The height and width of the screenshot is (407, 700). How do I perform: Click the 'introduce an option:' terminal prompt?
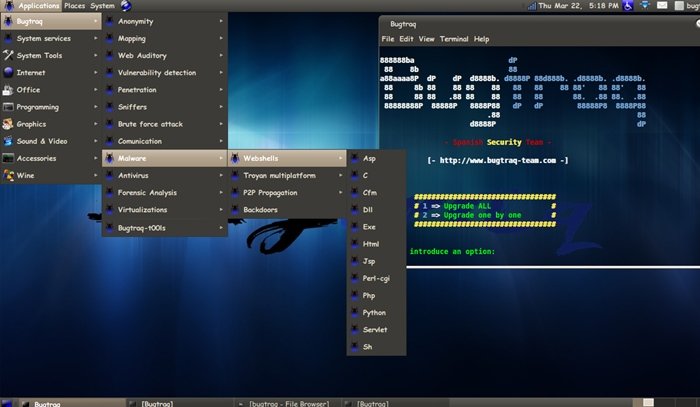pyautogui.click(x=452, y=251)
